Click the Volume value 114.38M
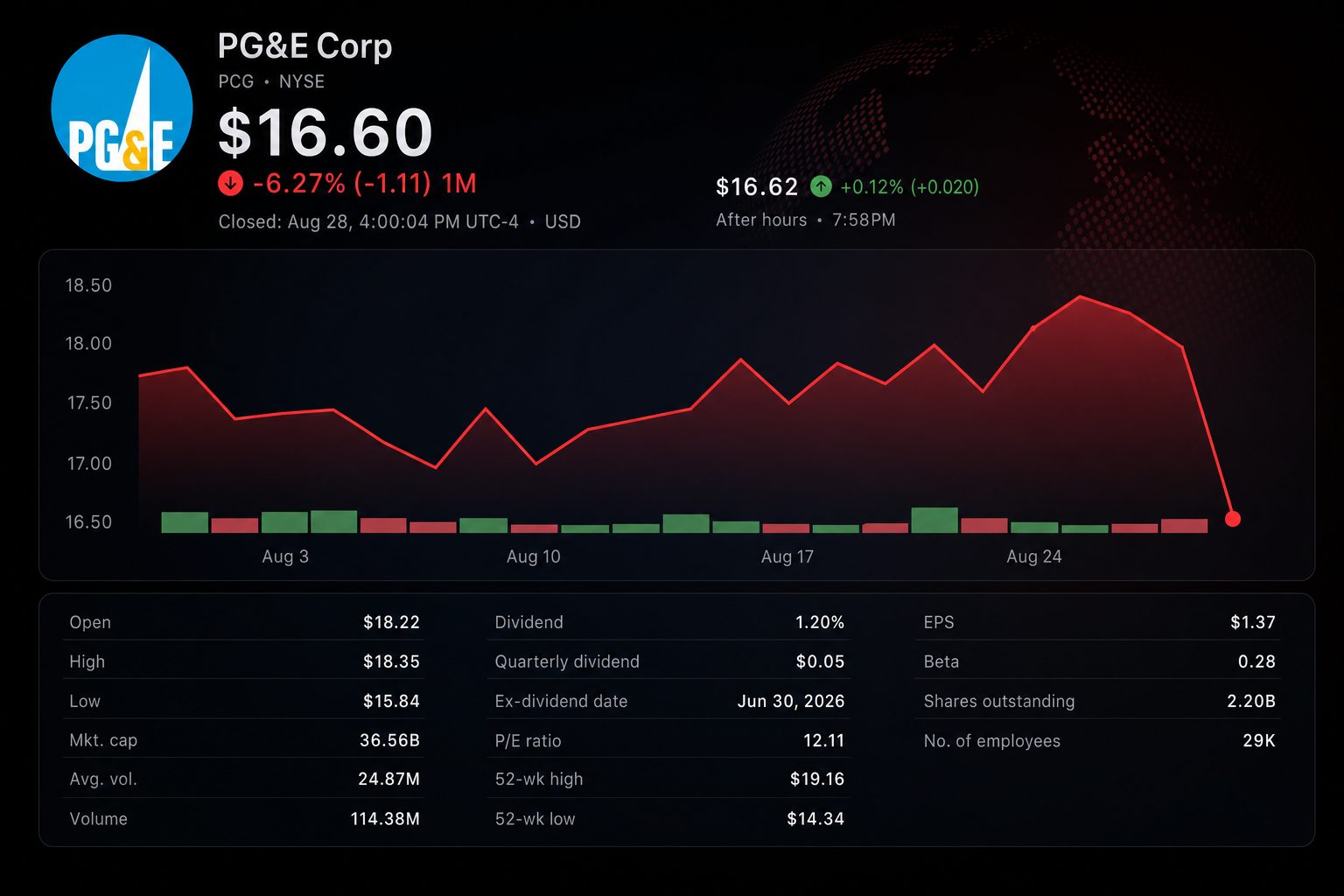 pyautogui.click(x=386, y=819)
